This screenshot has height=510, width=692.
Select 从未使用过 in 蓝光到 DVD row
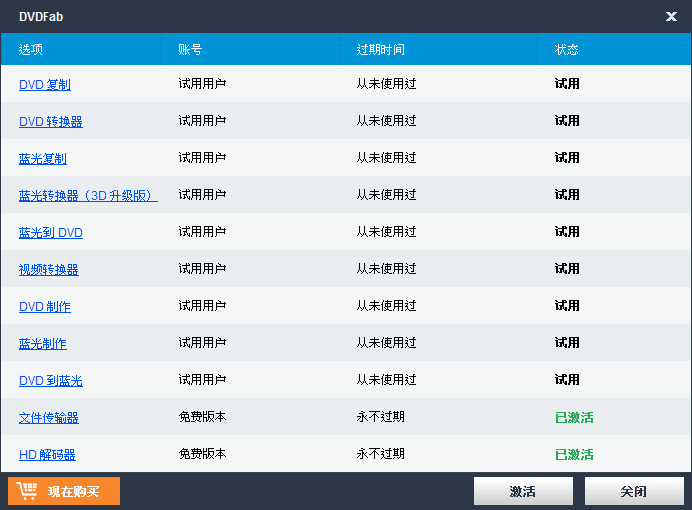tap(386, 232)
